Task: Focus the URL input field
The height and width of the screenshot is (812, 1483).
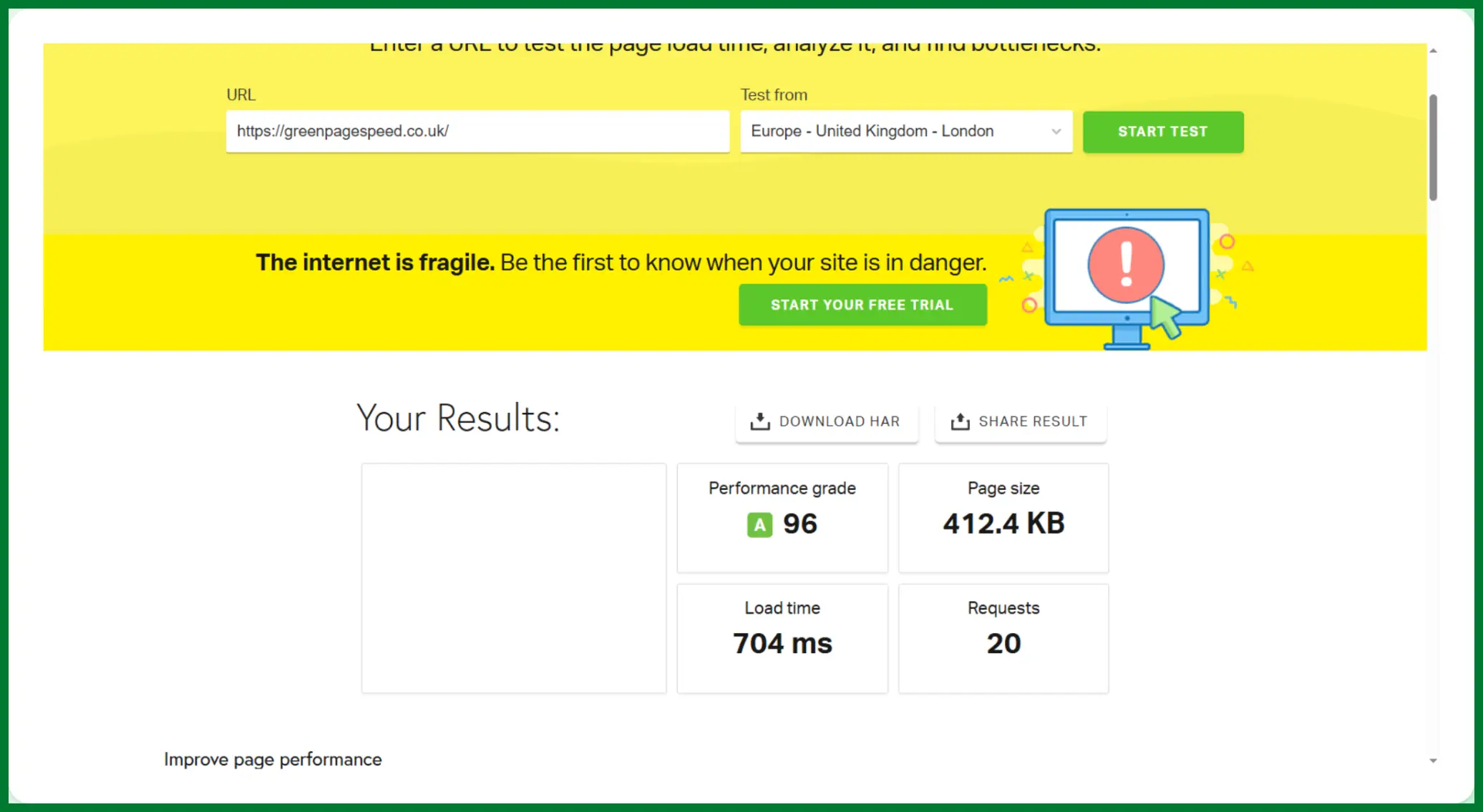Action: coord(477,132)
